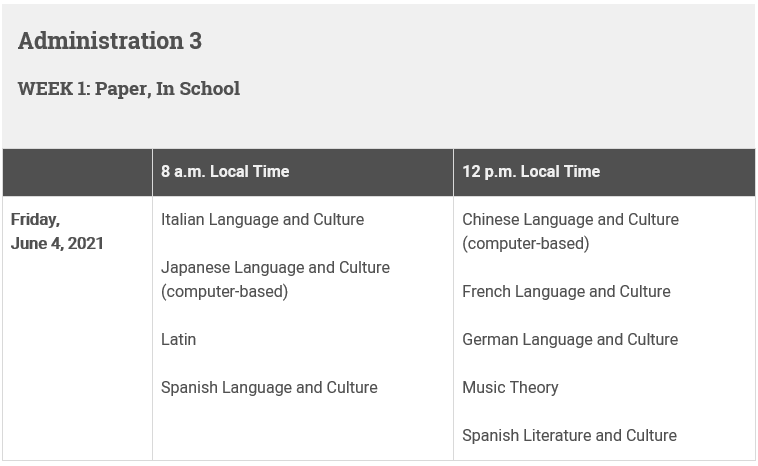Click the empty header cell above the date
Viewport: 758px width, 466px height.
coord(77,172)
